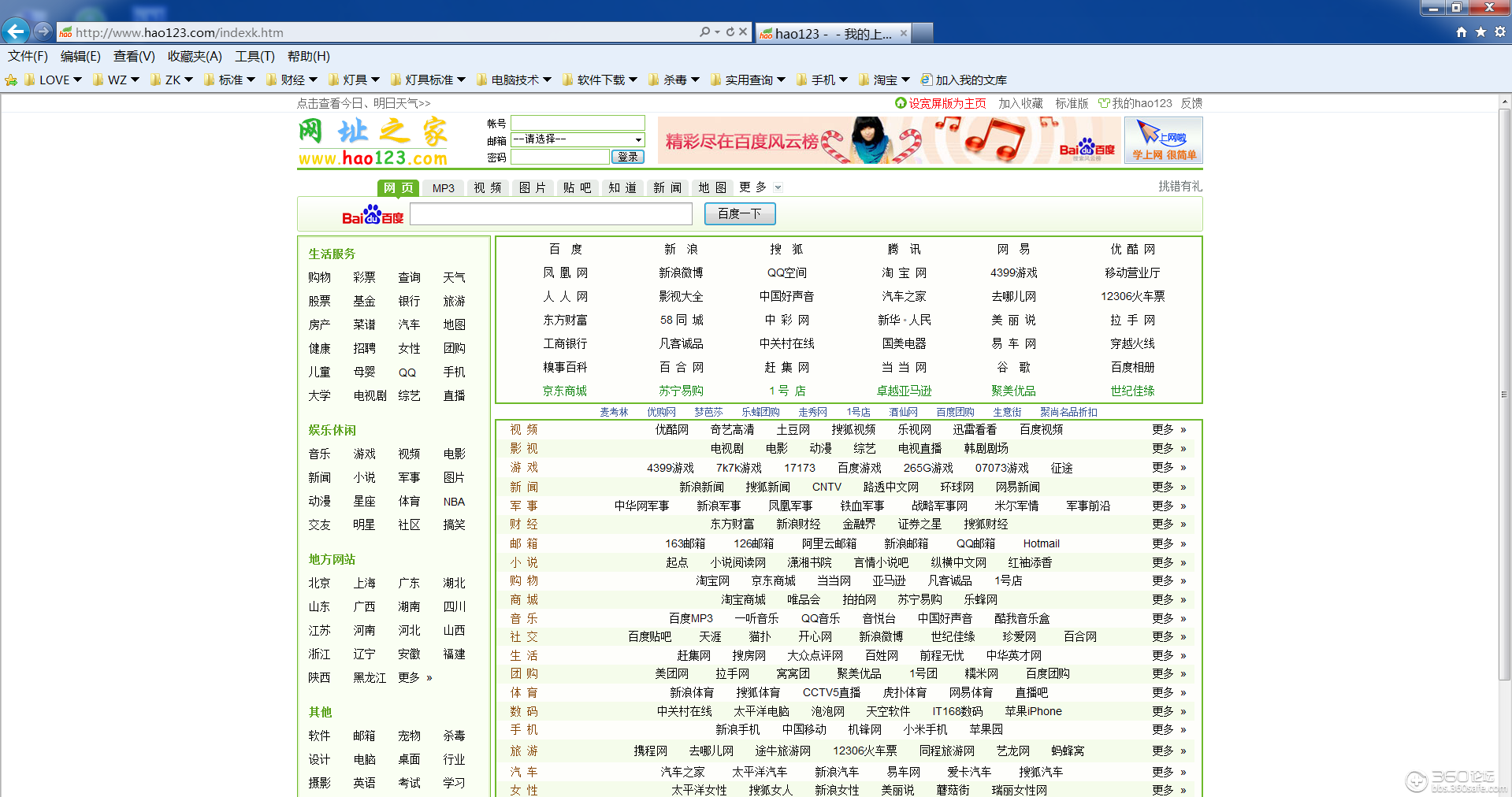Screen dimensions: 1512x797
Task: Click the page vertical scrollbar thumb
Action: (x=1504, y=394)
